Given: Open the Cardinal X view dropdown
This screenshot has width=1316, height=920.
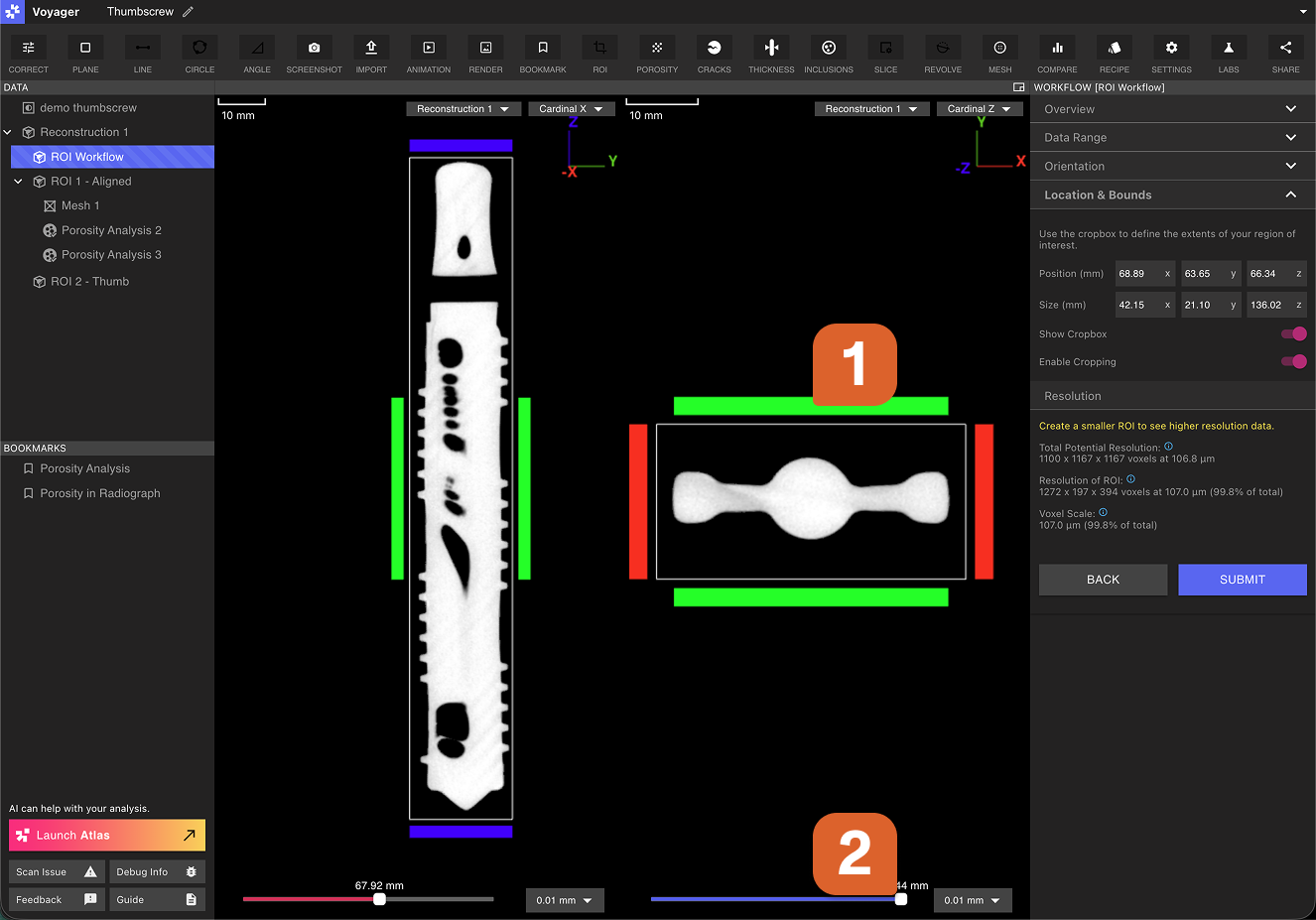Looking at the screenshot, I should tap(571, 109).
